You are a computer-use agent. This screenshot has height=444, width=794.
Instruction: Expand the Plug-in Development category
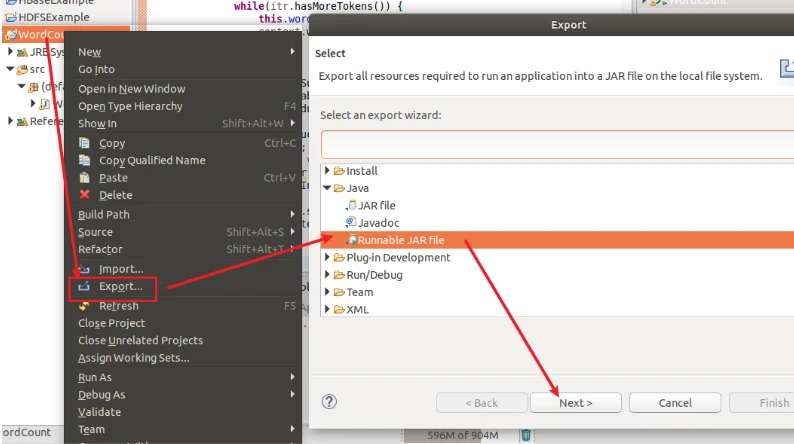327,257
